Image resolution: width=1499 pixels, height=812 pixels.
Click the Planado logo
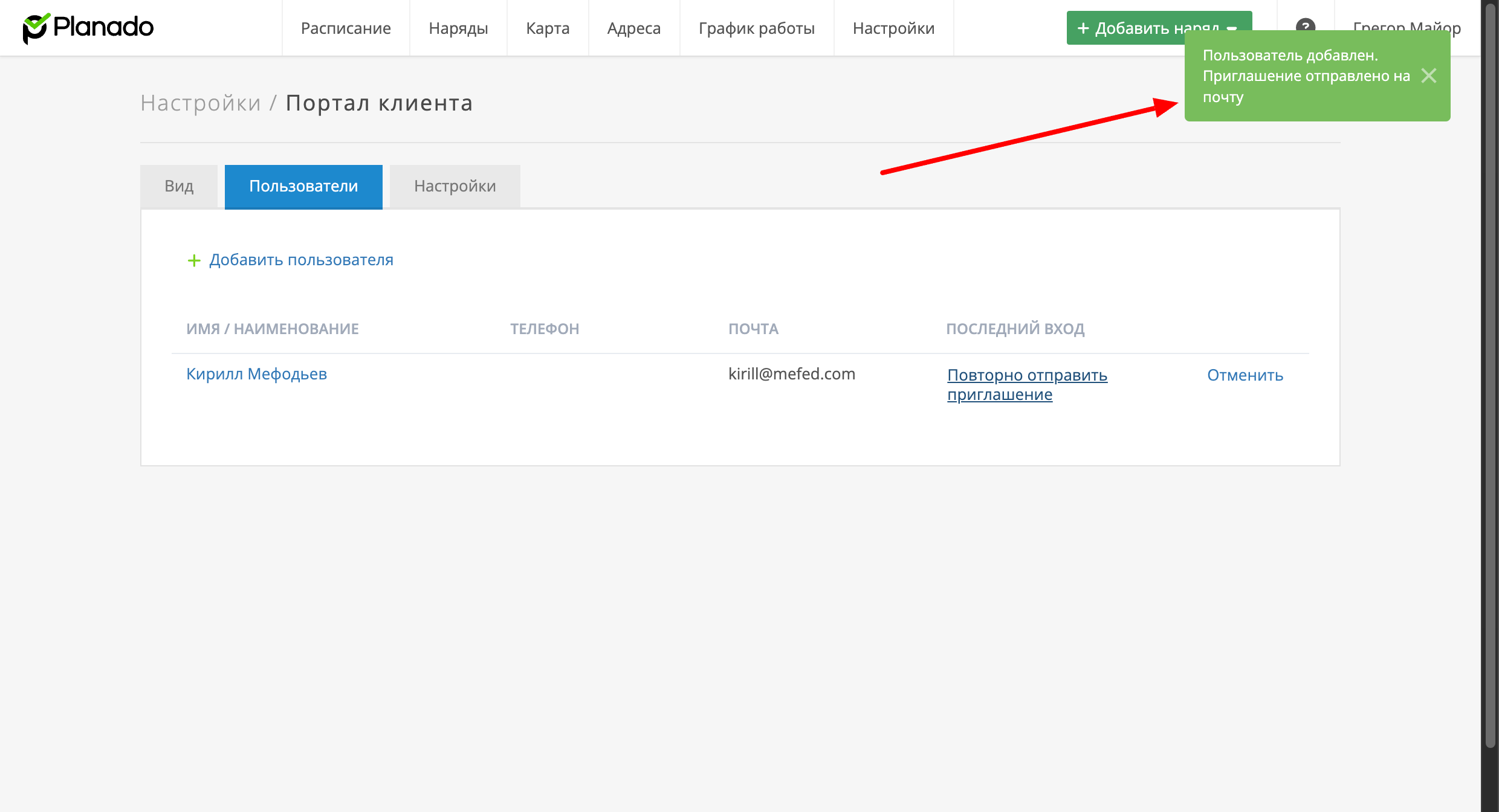coord(88,28)
